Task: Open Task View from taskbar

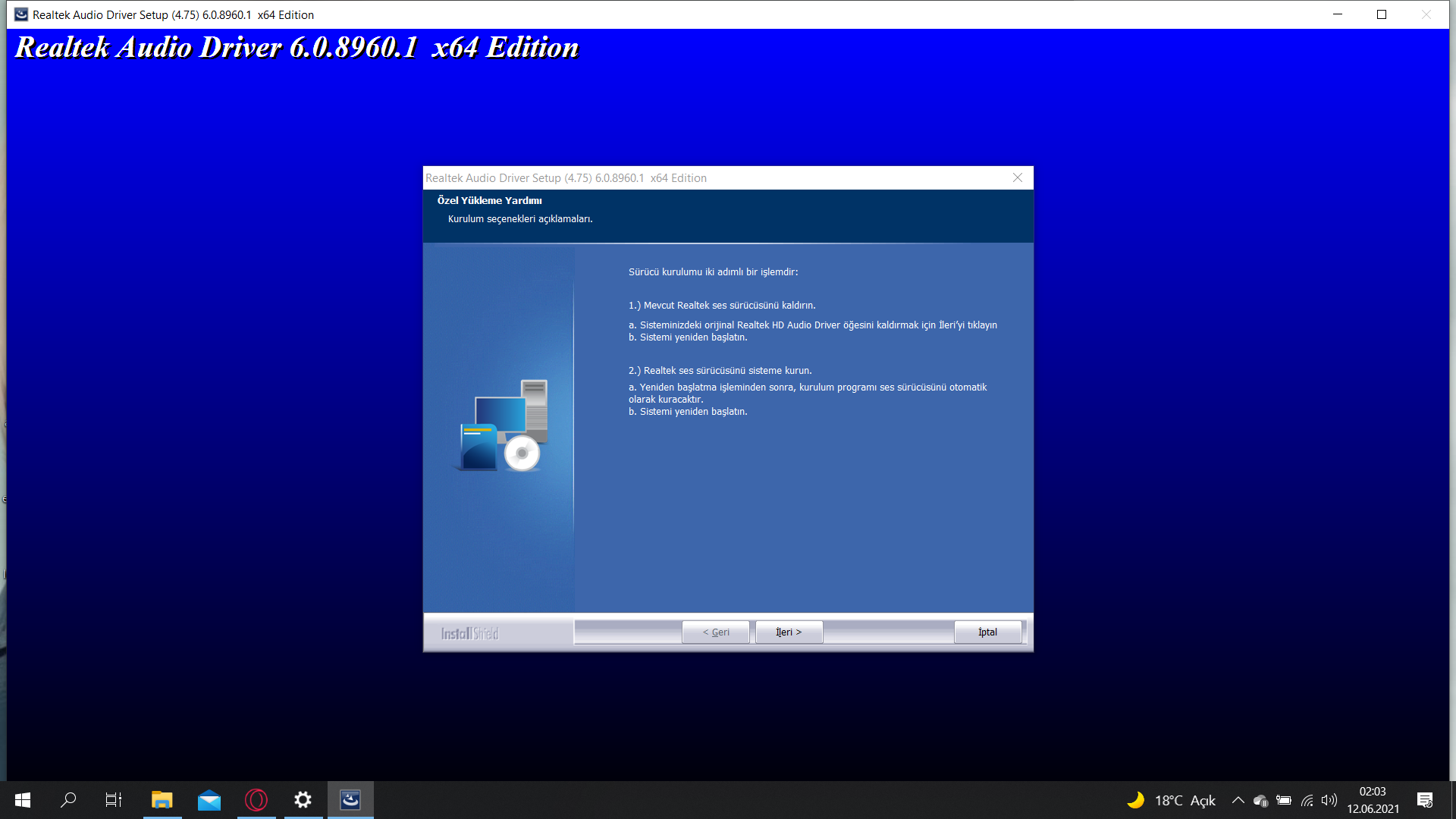Action: 114,800
